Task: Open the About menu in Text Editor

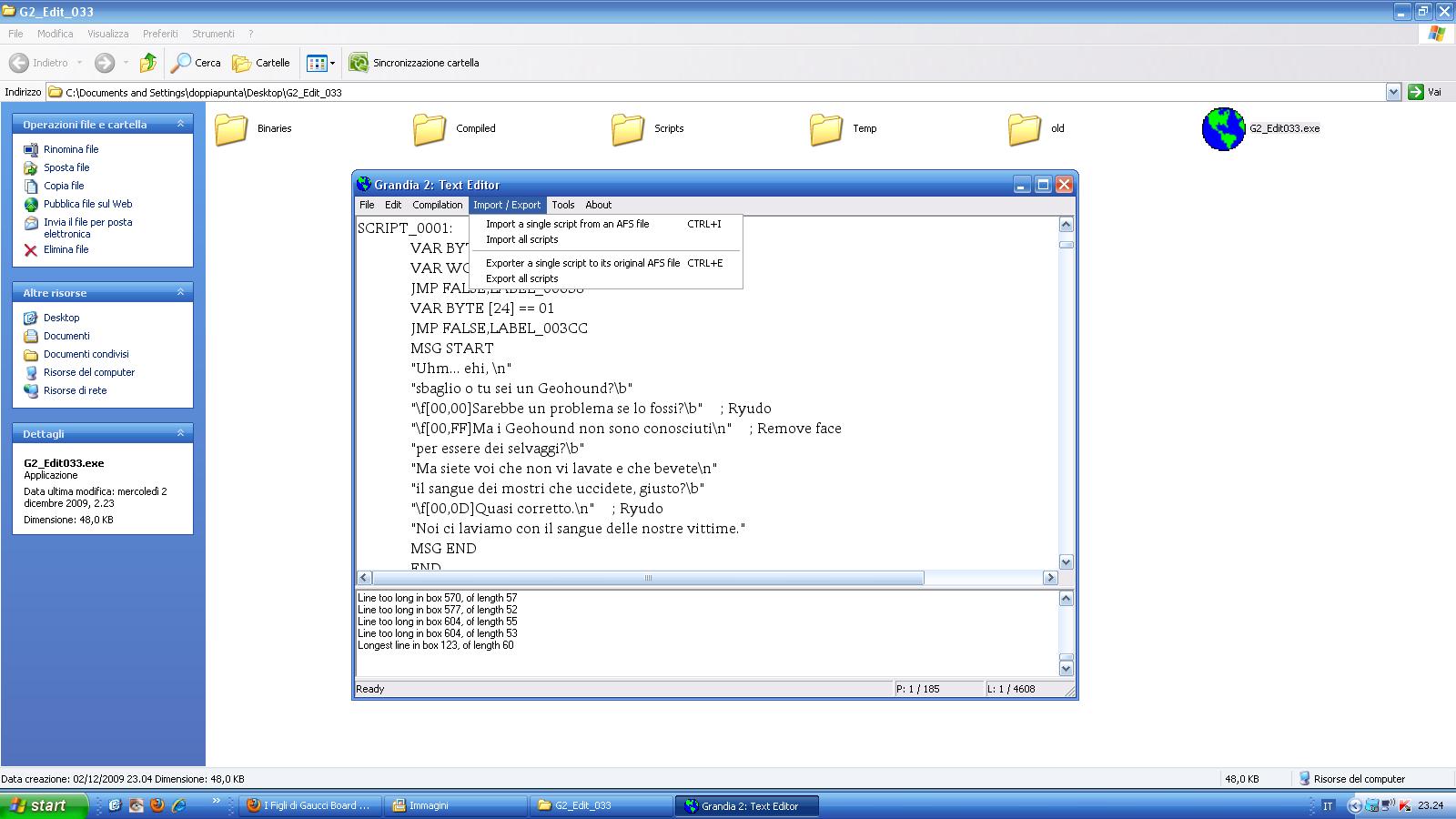Action: [598, 205]
